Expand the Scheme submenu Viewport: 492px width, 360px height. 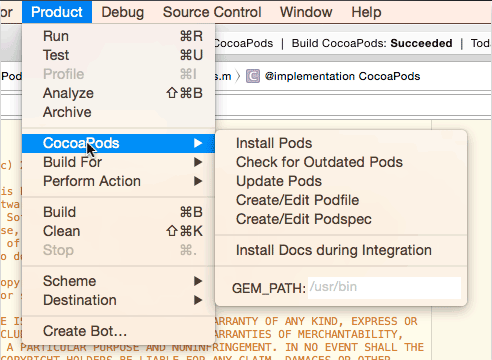tap(118, 281)
